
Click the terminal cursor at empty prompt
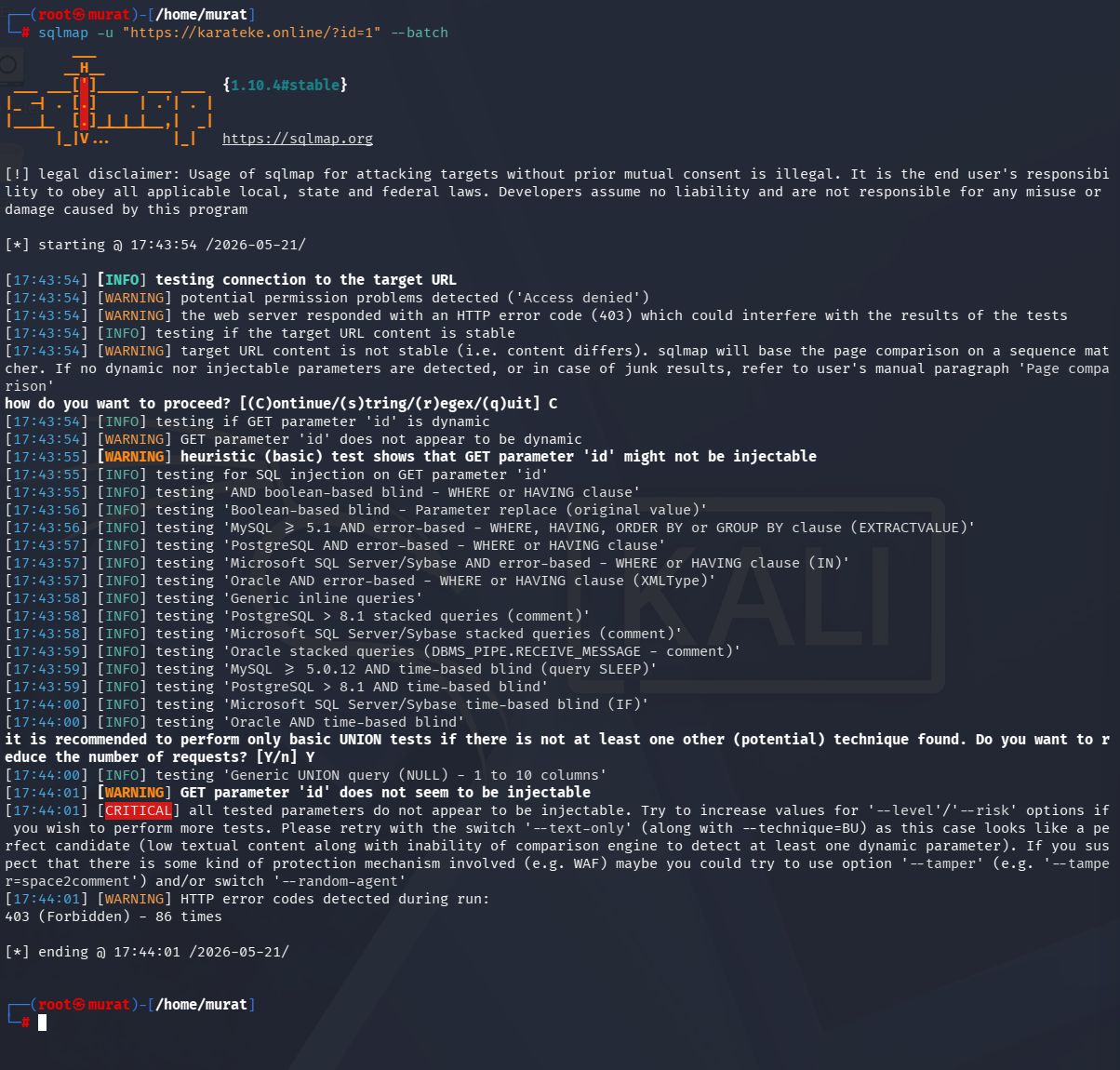42,1023
